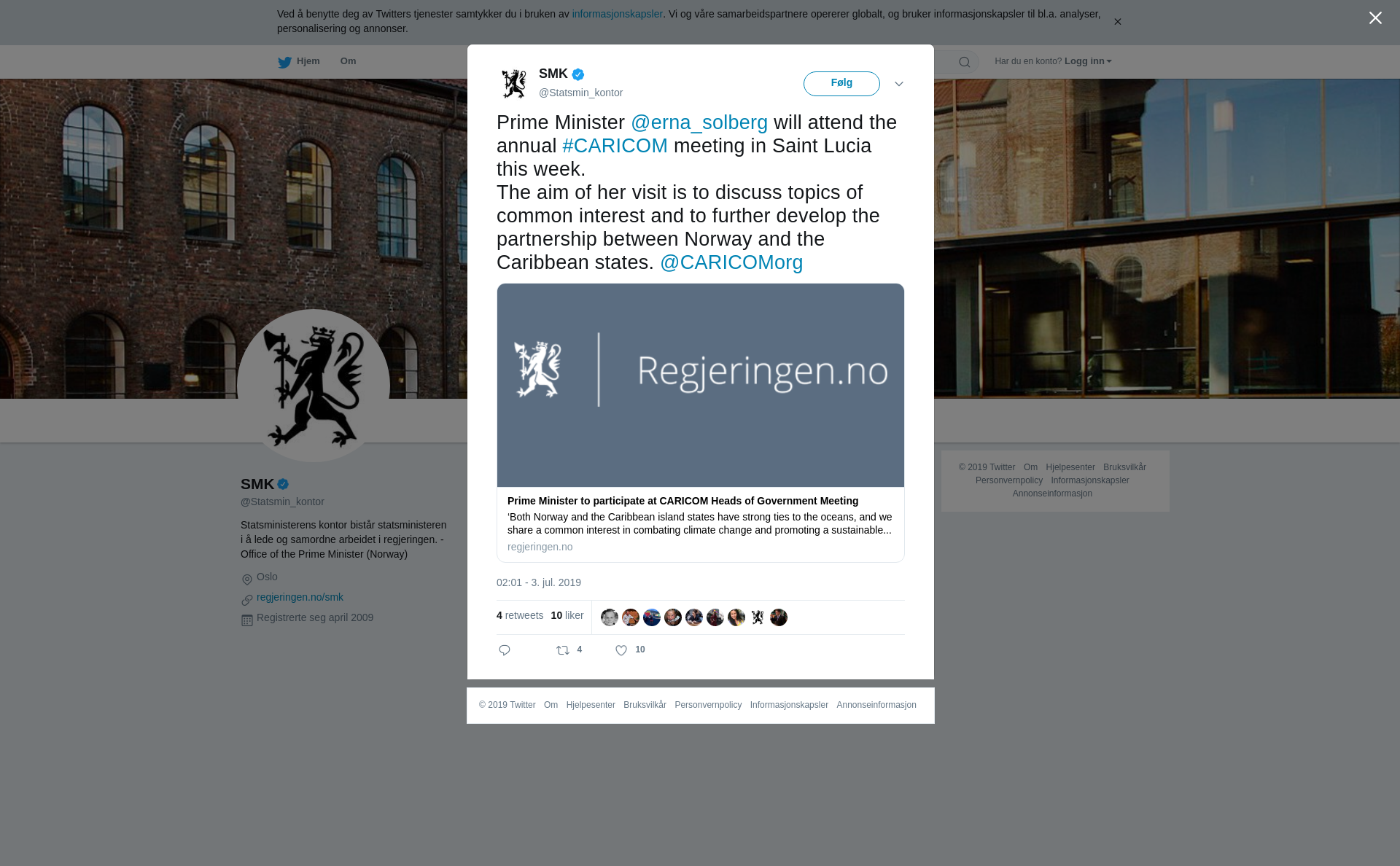1400x866 pixels.
Task: Expand the tweet options chevron menu
Action: [x=899, y=84]
